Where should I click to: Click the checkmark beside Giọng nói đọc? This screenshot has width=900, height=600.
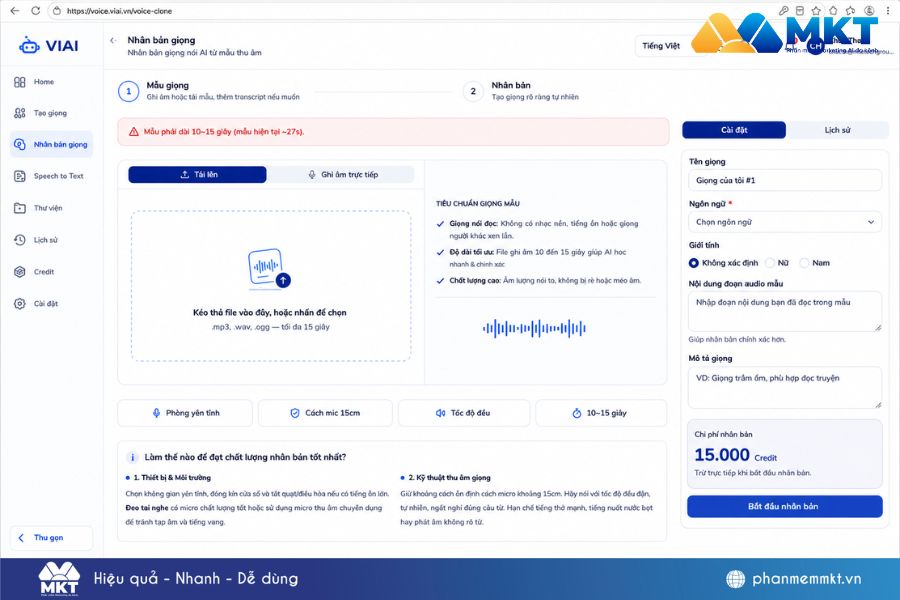pos(440,224)
